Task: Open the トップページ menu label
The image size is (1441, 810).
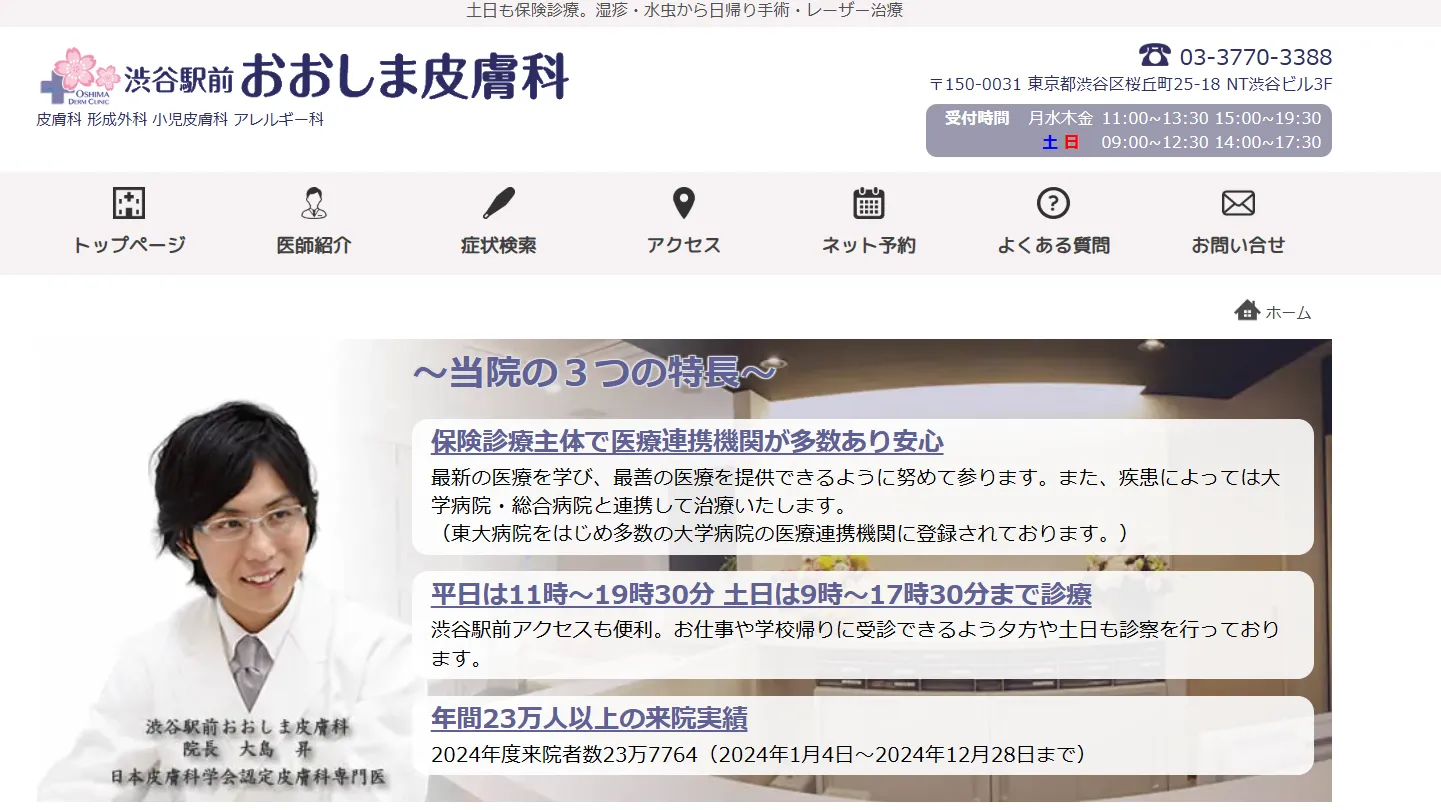Action: pyautogui.click(x=129, y=245)
